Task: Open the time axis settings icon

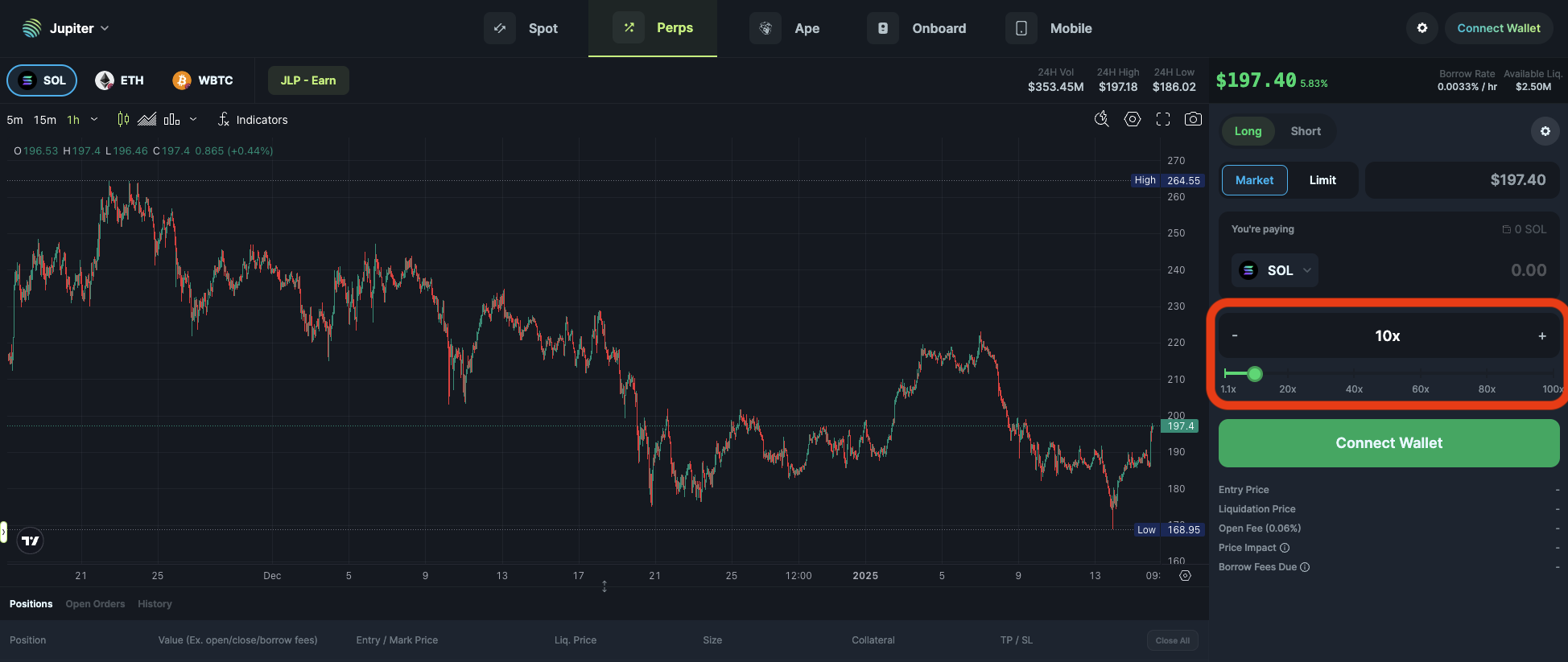Action: click(x=1185, y=575)
